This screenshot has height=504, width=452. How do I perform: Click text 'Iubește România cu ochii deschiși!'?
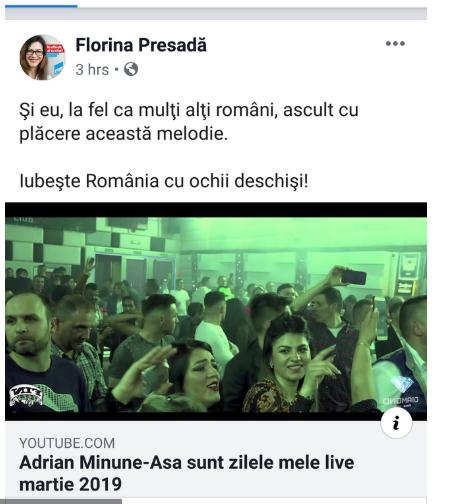point(164,181)
